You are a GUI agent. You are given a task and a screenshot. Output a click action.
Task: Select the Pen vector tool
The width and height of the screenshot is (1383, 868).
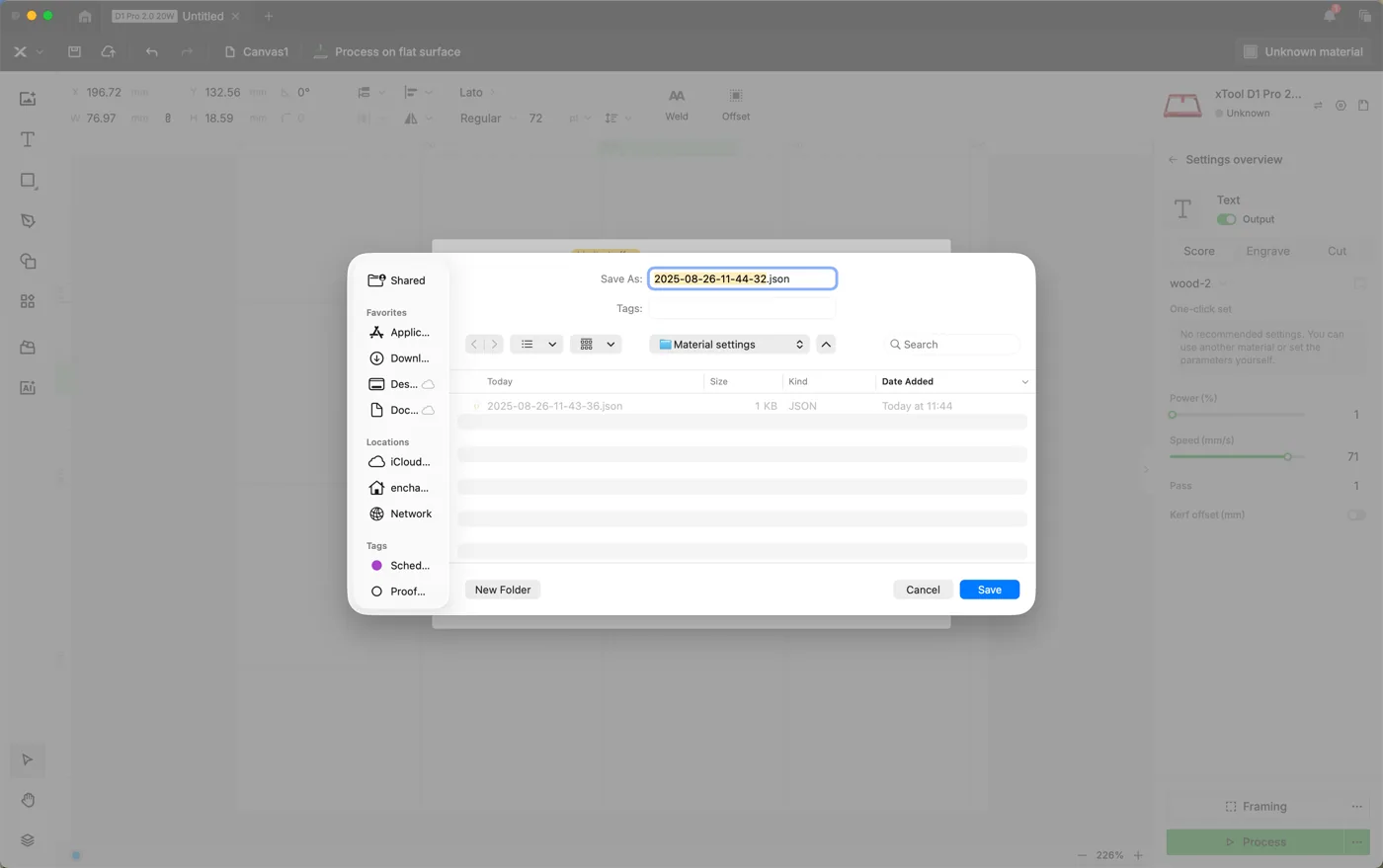pos(28,221)
